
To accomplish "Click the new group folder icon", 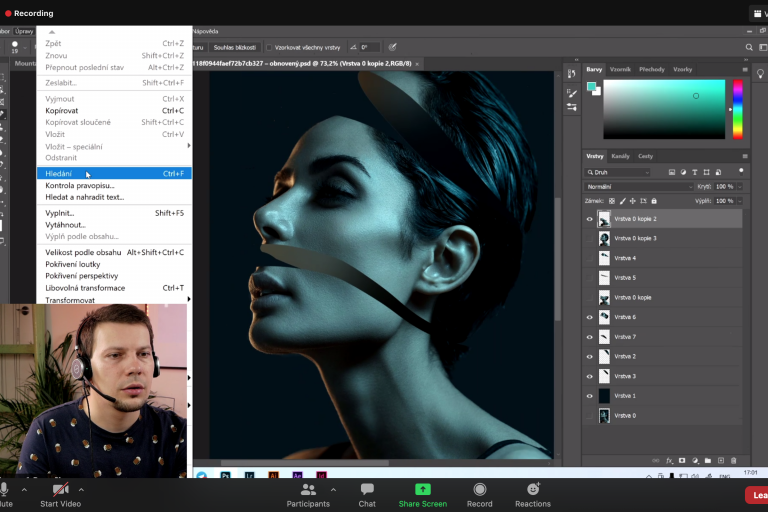I will [707, 460].
